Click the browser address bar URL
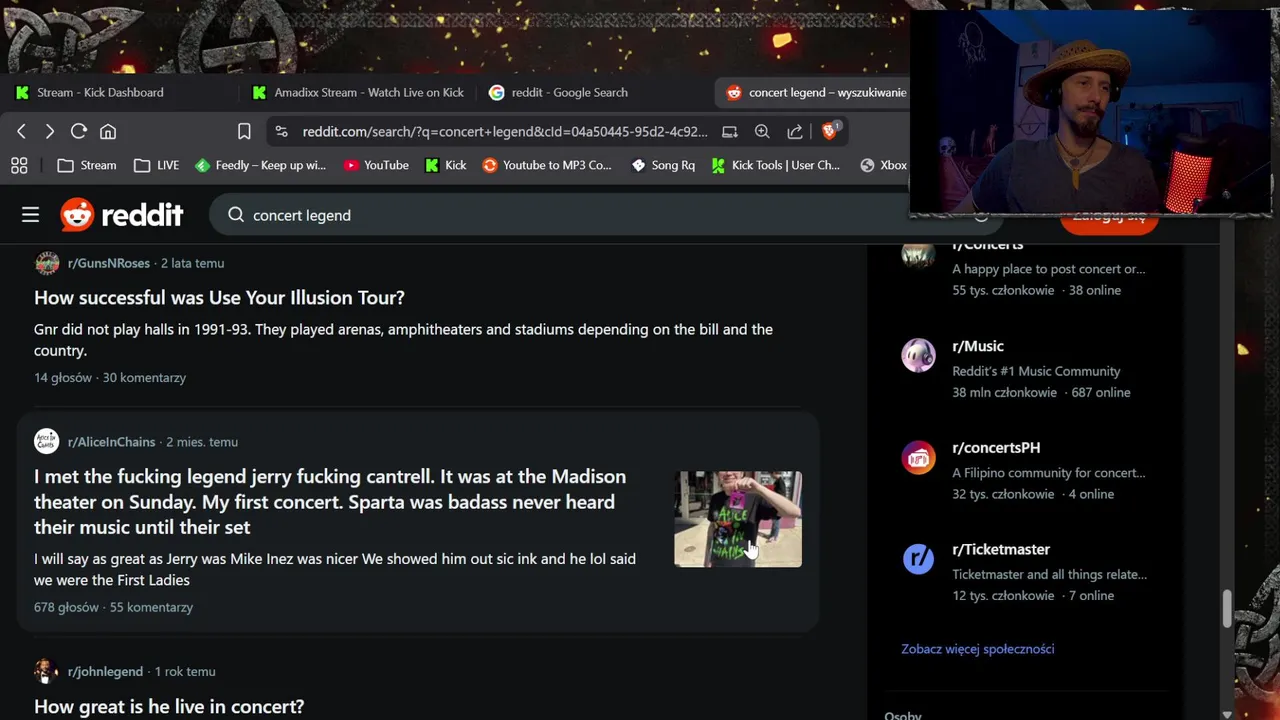 pos(505,131)
